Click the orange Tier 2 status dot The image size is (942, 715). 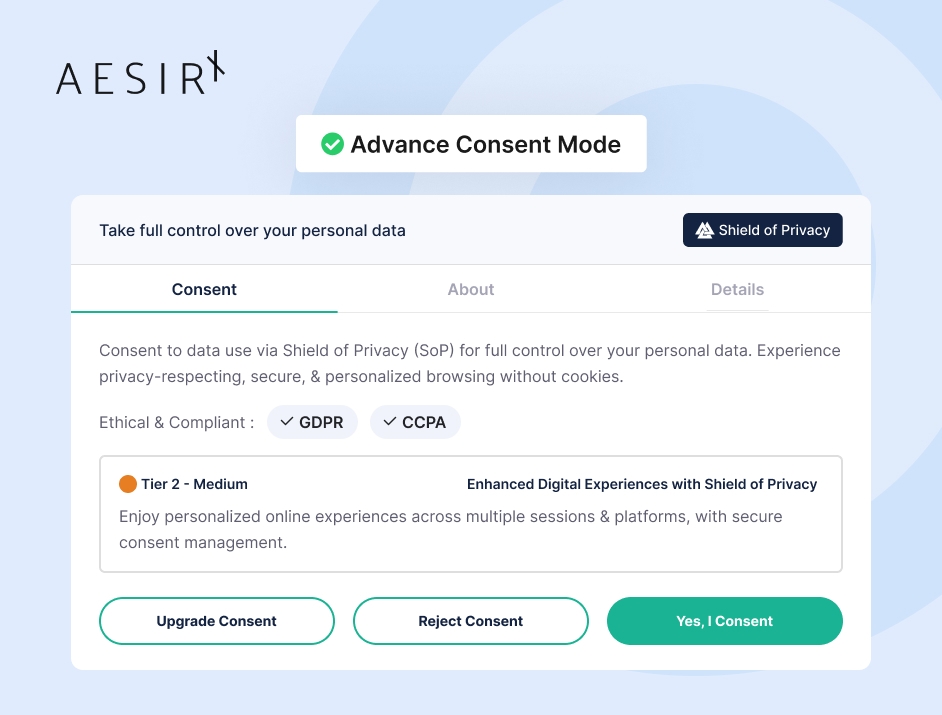point(128,483)
